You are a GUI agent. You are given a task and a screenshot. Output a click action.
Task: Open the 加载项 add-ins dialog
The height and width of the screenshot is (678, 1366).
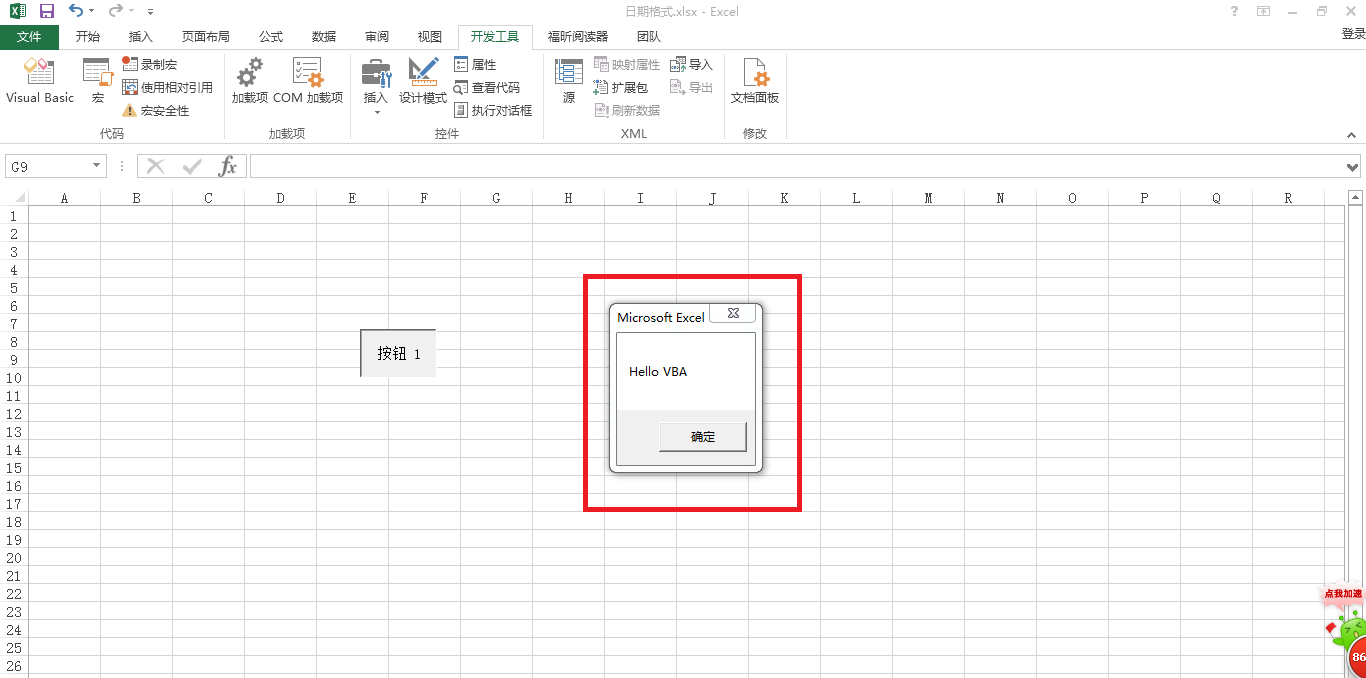(x=249, y=81)
